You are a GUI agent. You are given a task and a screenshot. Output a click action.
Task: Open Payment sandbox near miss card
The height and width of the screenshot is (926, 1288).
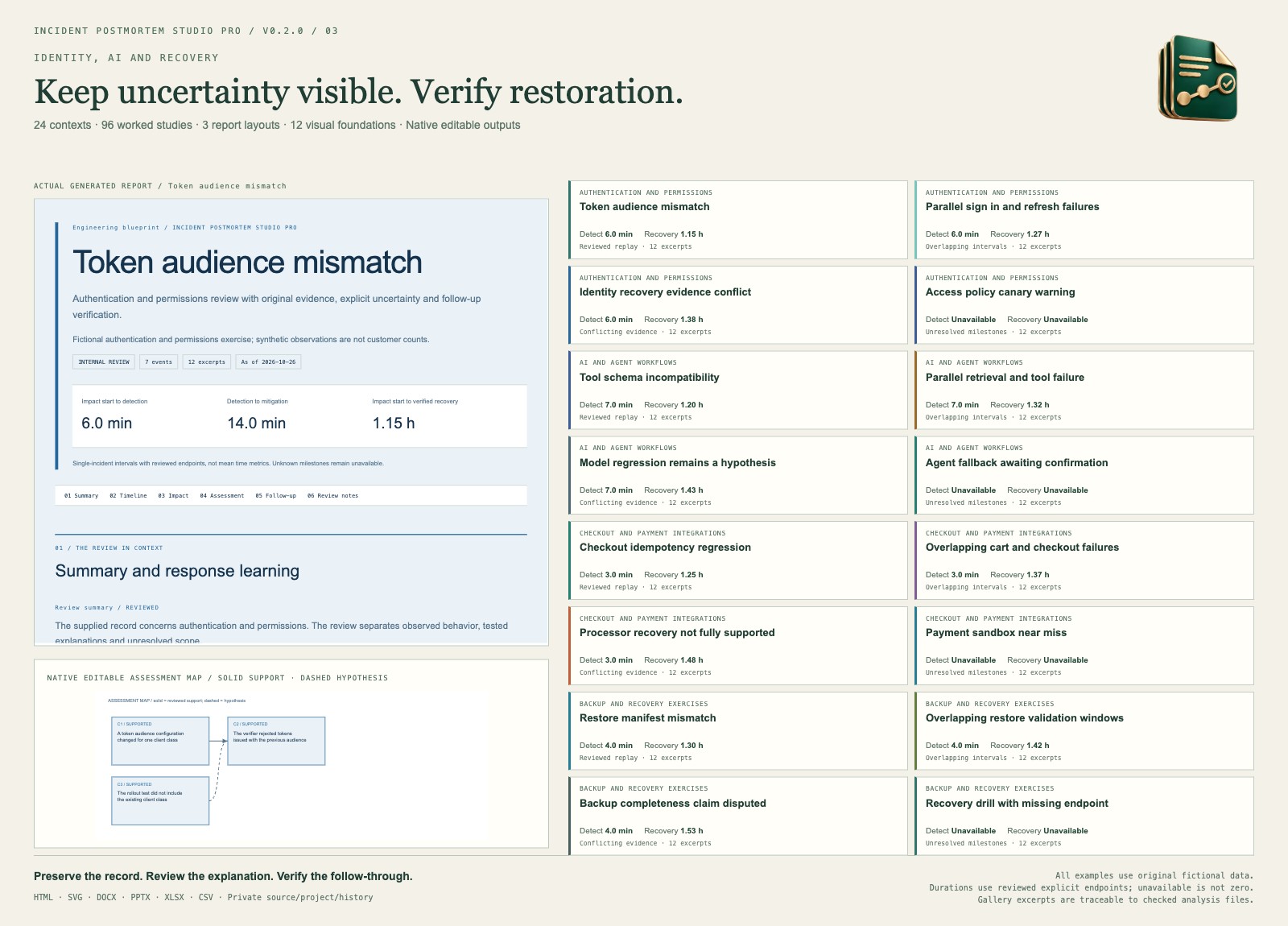click(x=1084, y=646)
